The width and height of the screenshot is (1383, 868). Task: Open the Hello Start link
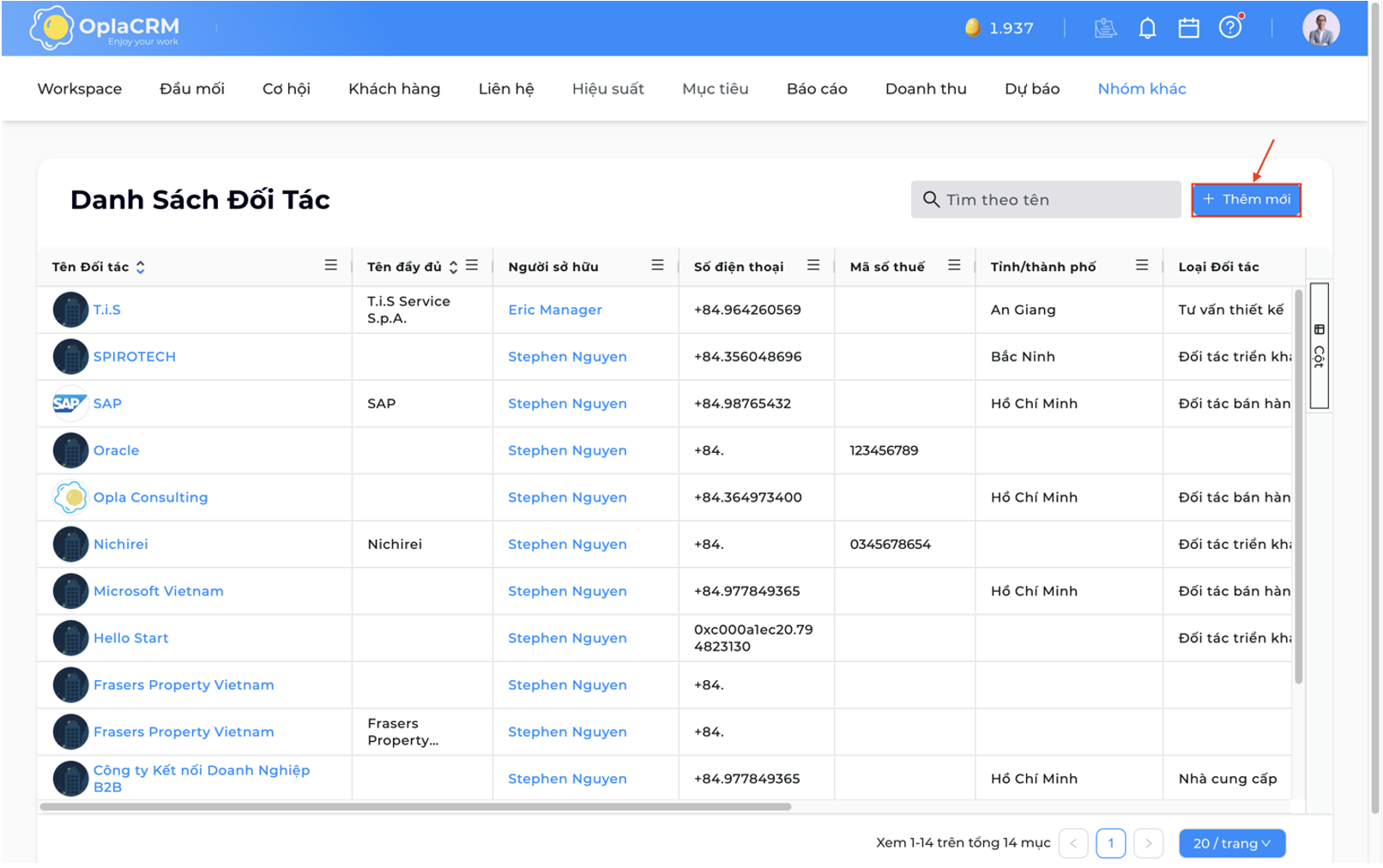[131, 638]
